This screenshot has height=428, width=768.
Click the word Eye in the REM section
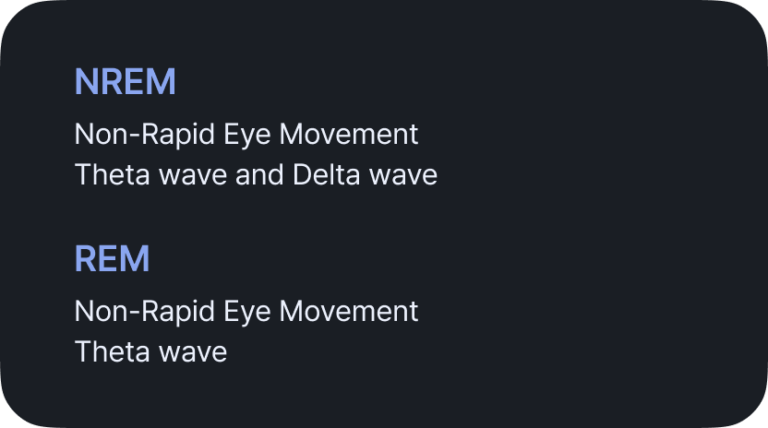247,312
